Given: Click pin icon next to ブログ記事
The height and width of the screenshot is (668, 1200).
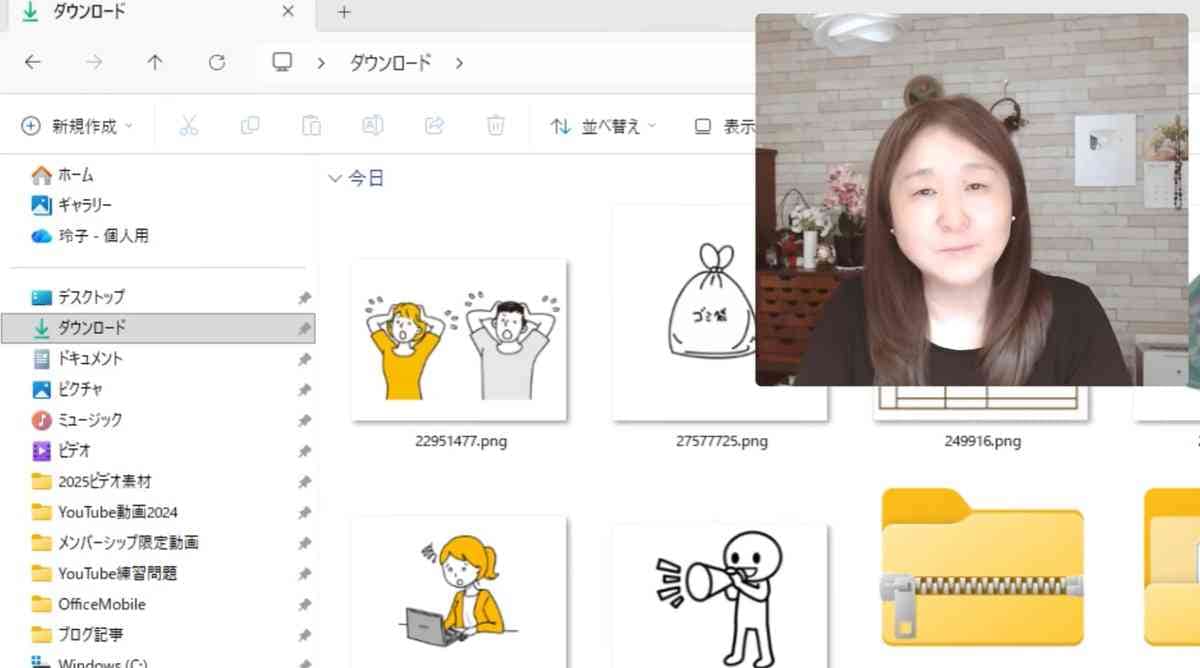Looking at the screenshot, I should [304, 636].
